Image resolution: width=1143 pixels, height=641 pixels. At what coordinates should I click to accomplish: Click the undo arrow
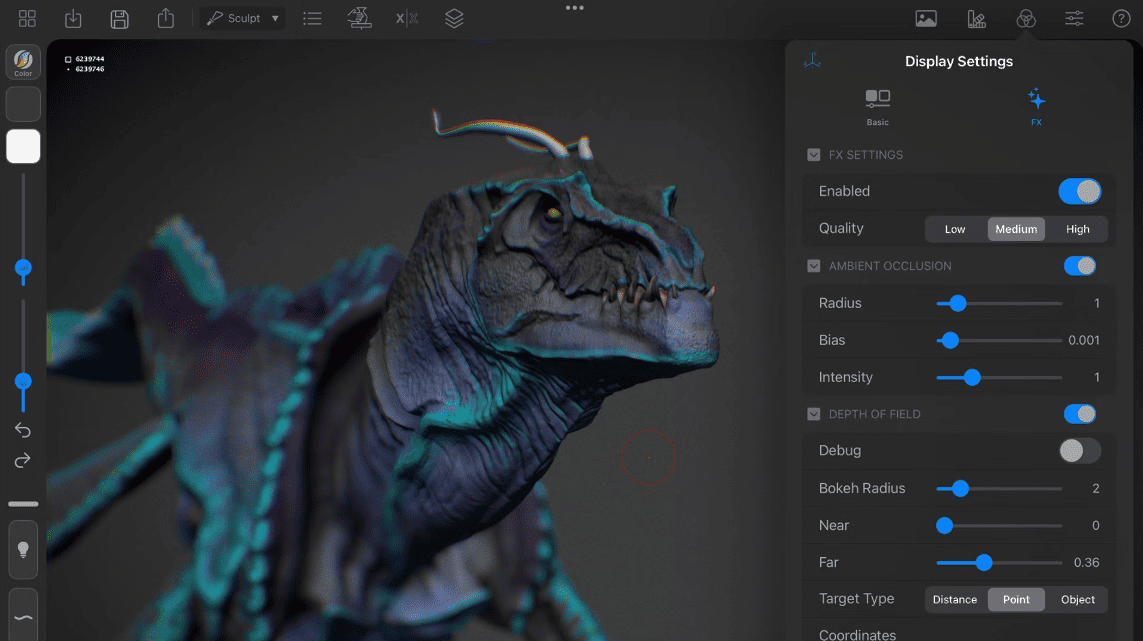pyautogui.click(x=23, y=430)
